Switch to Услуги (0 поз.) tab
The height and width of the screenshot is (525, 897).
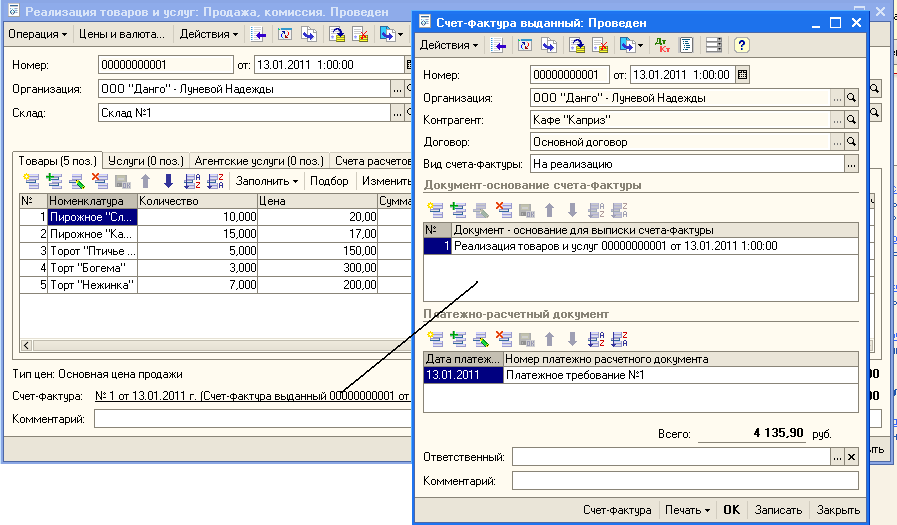pyautogui.click(x=145, y=160)
